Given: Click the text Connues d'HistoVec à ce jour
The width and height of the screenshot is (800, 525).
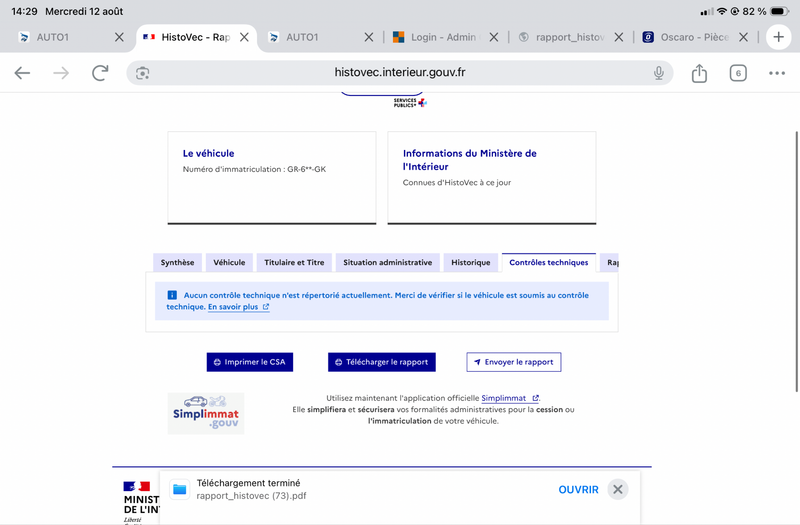Looking at the screenshot, I should coord(457,182).
